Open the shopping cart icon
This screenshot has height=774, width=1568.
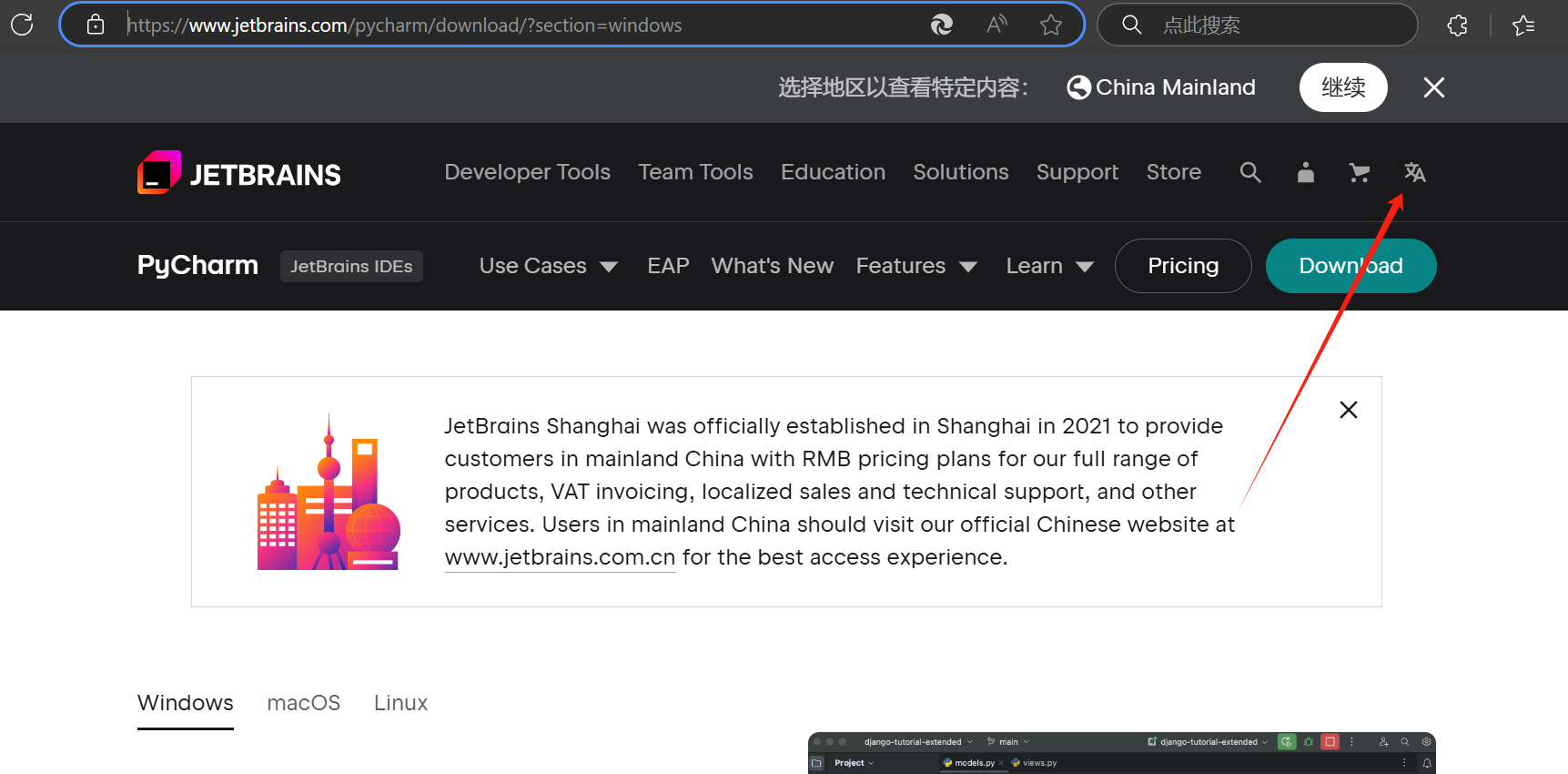(1360, 172)
